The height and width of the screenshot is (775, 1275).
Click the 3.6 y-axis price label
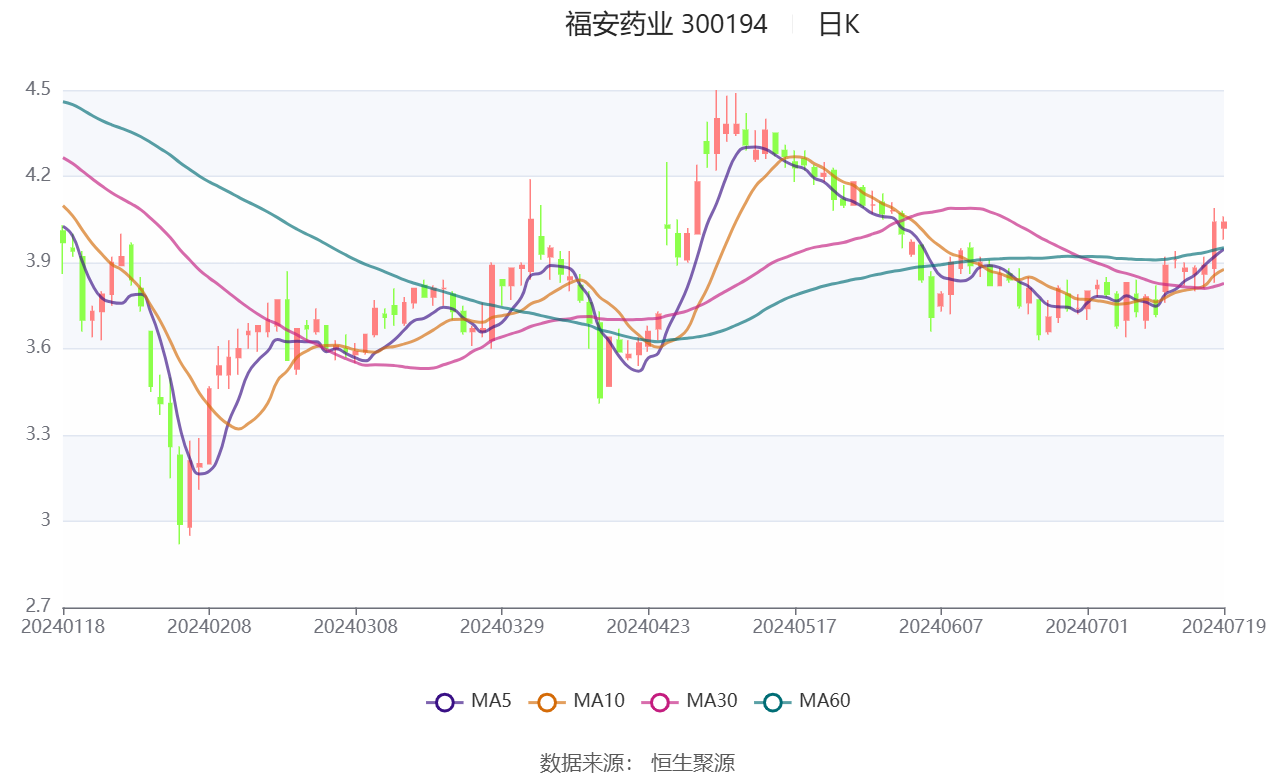click(x=38, y=347)
